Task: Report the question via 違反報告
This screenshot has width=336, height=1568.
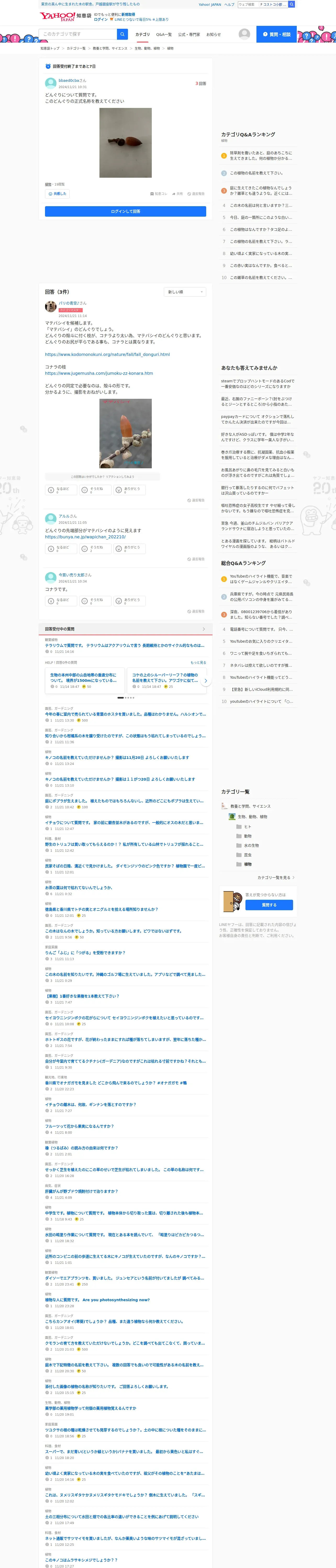Action: (x=196, y=194)
